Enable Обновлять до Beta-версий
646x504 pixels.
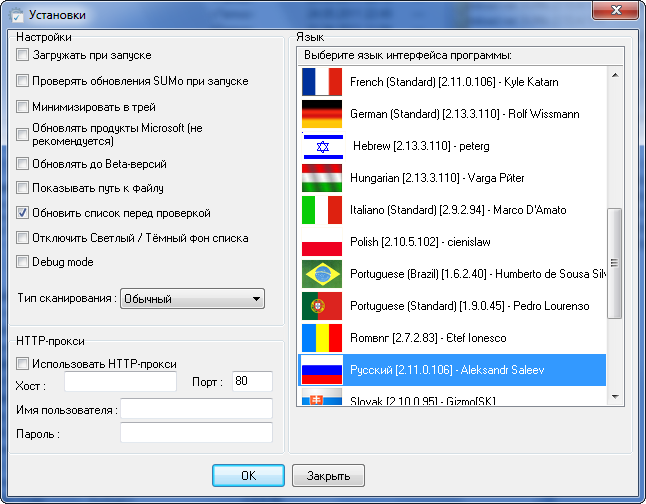coord(22,164)
